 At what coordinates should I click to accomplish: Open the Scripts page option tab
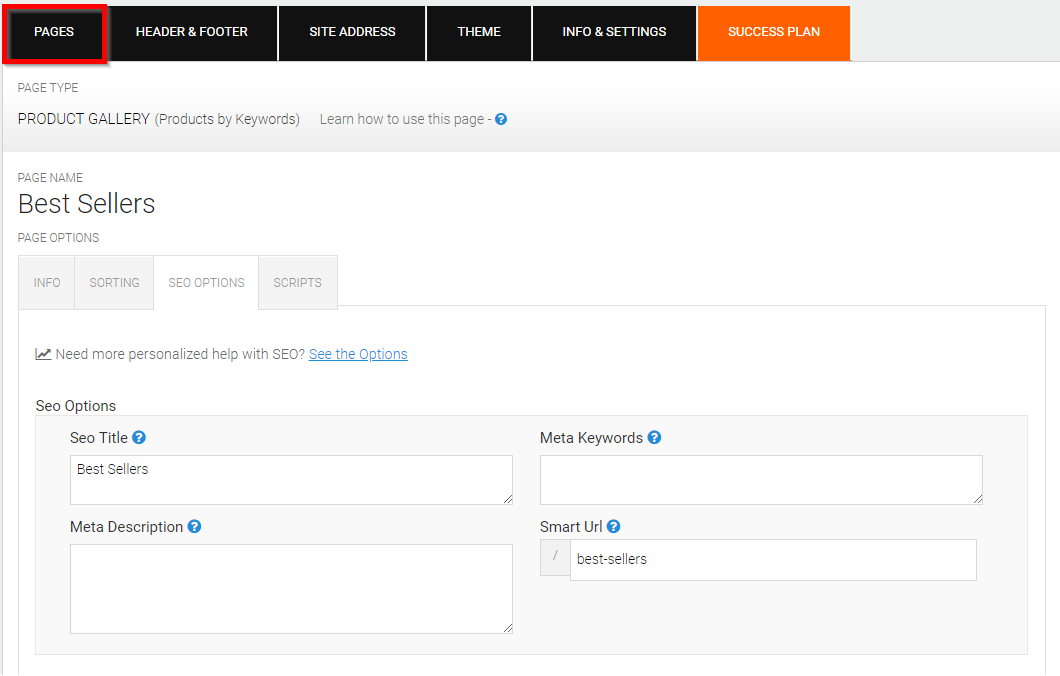[297, 283]
